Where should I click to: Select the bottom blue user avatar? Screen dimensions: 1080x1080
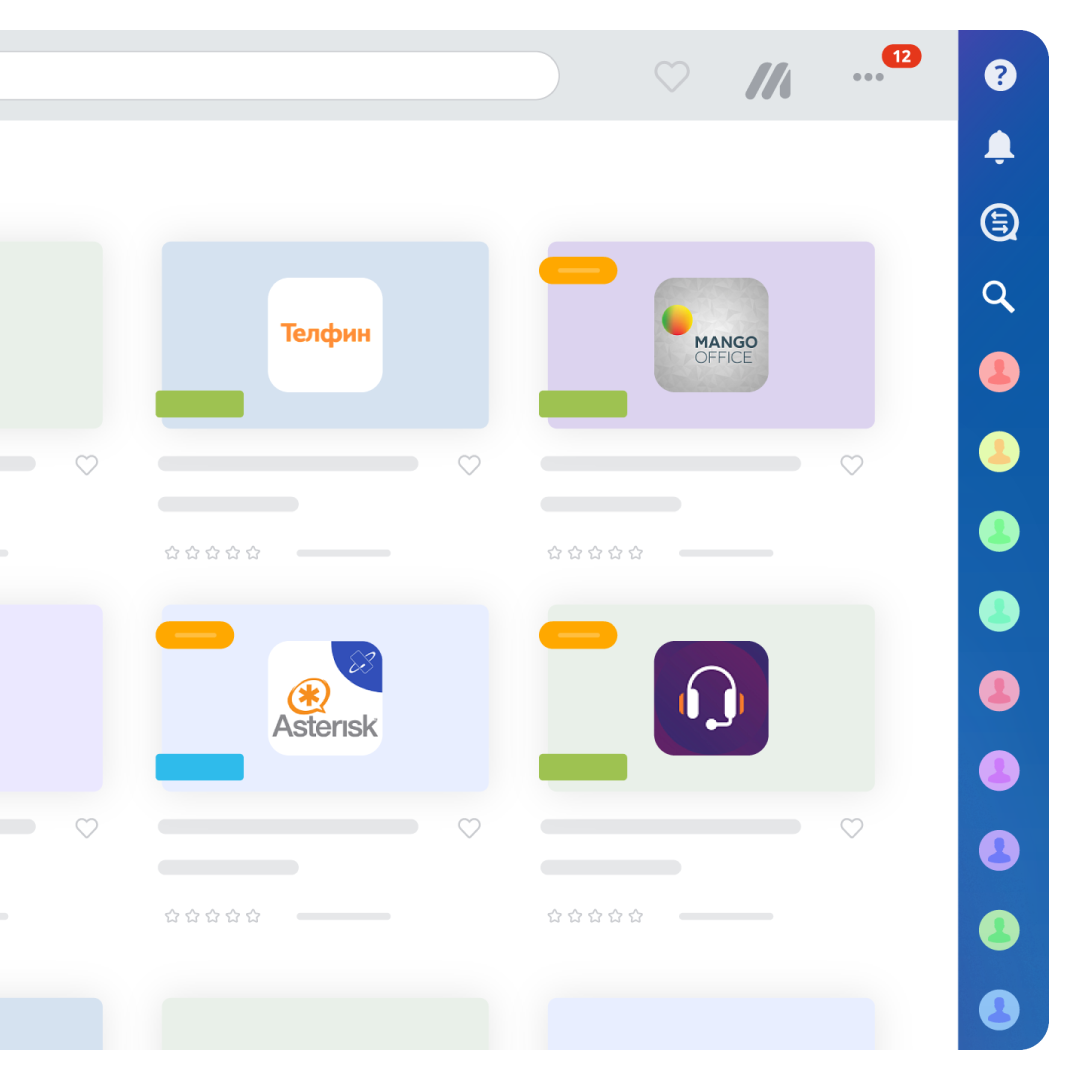(999, 1010)
